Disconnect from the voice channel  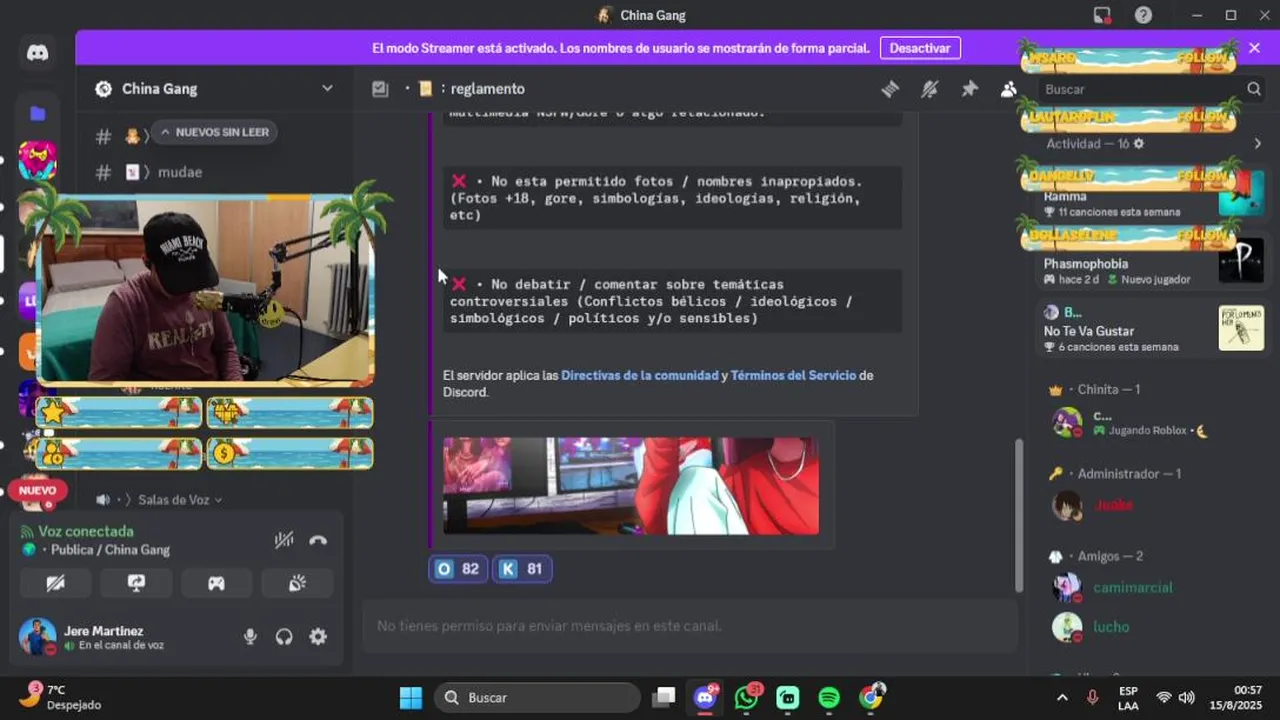318,540
